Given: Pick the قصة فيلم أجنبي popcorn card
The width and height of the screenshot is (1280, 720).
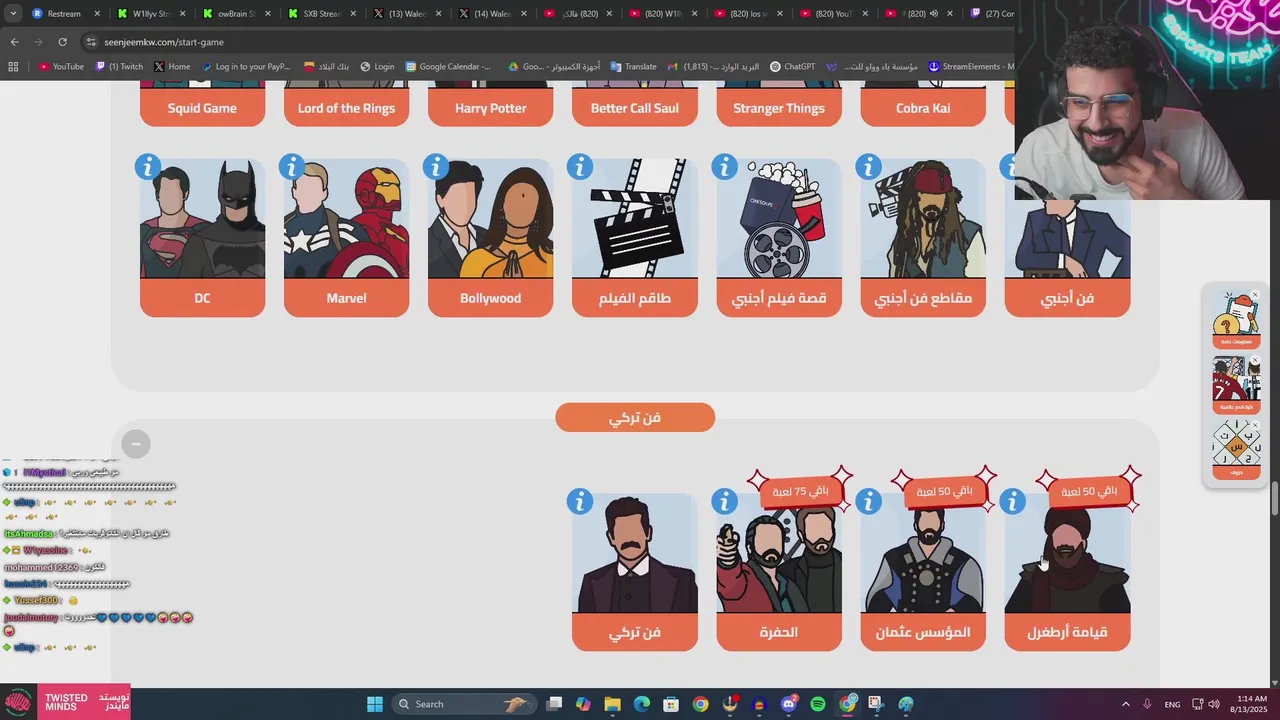Looking at the screenshot, I should click(779, 238).
